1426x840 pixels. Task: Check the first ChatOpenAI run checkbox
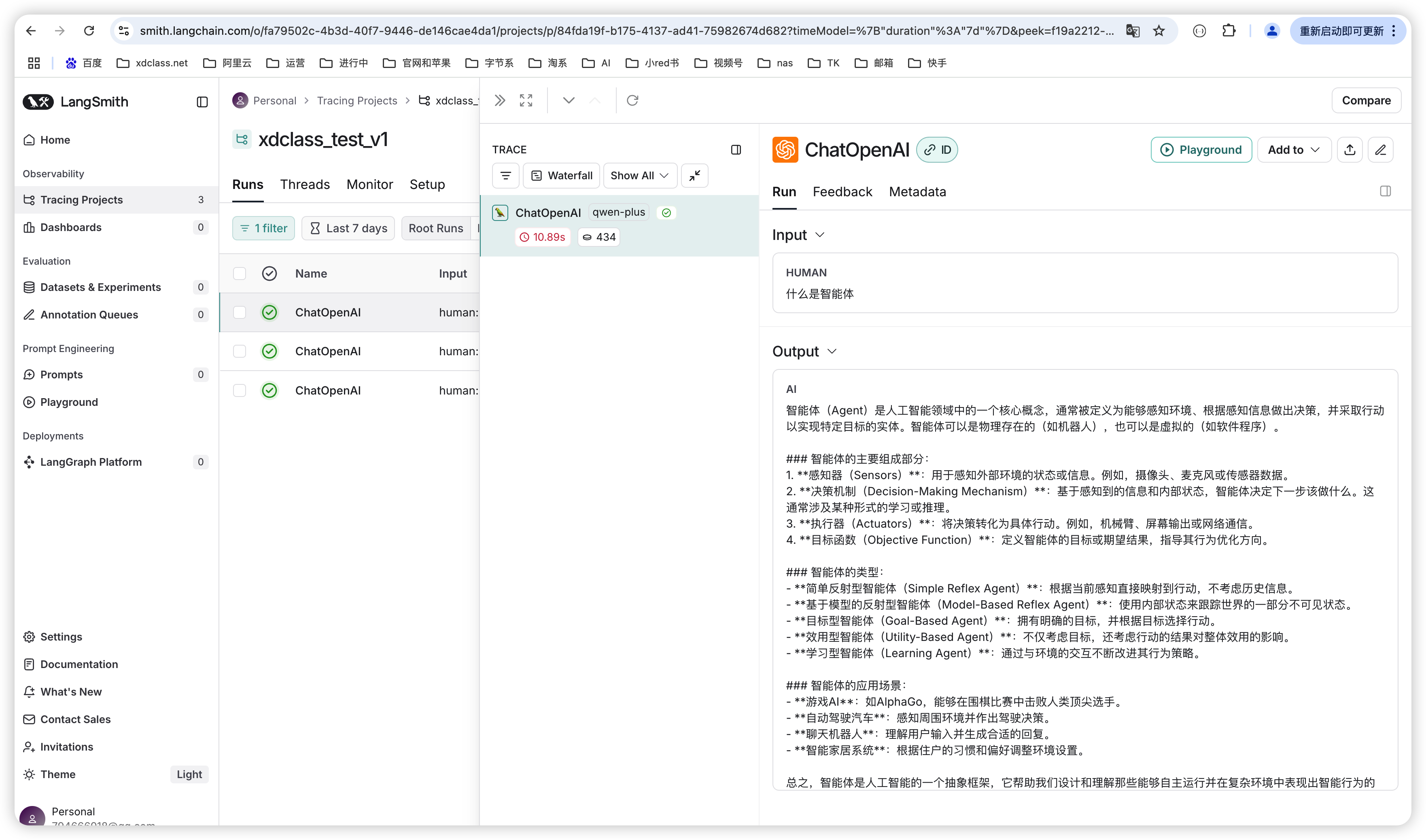(x=240, y=312)
